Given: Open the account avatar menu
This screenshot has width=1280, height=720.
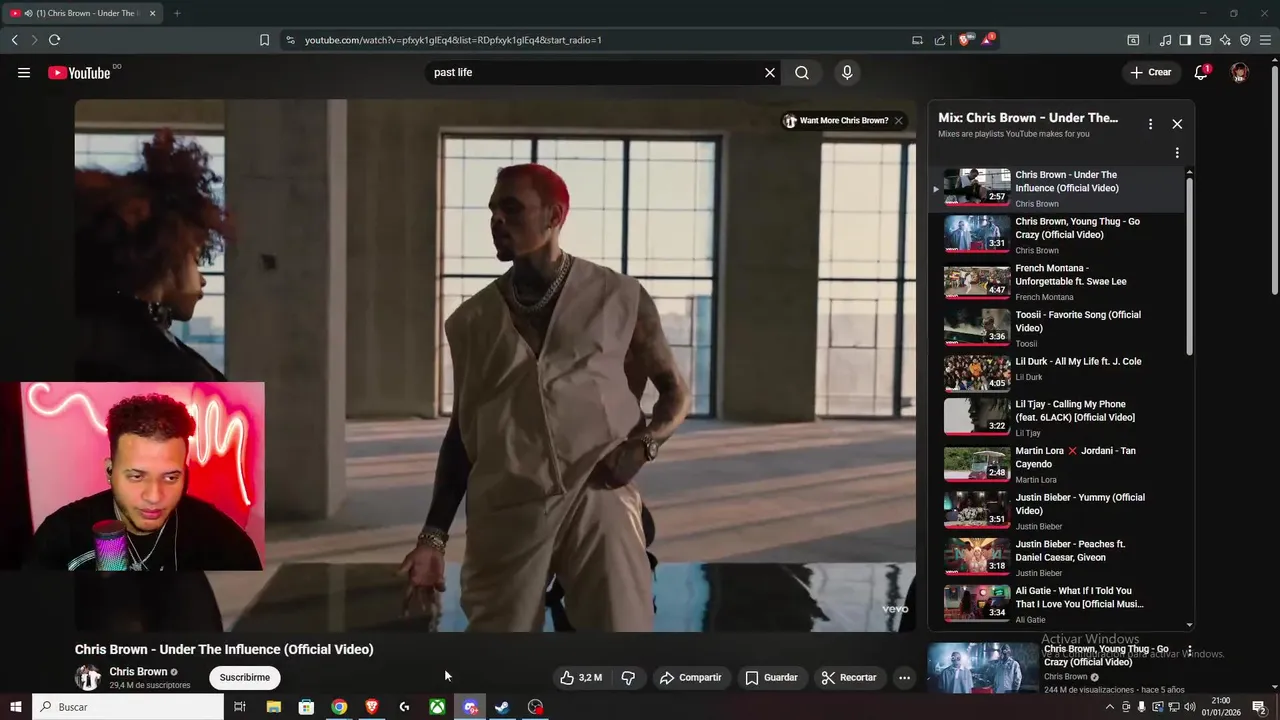Looking at the screenshot, I should [x=1240, y=72].
